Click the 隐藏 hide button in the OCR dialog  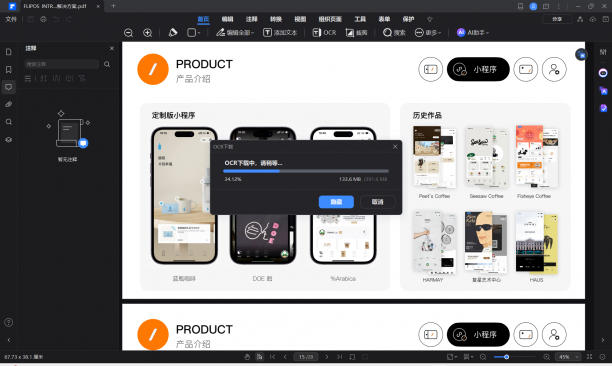(x=336, y=202)
